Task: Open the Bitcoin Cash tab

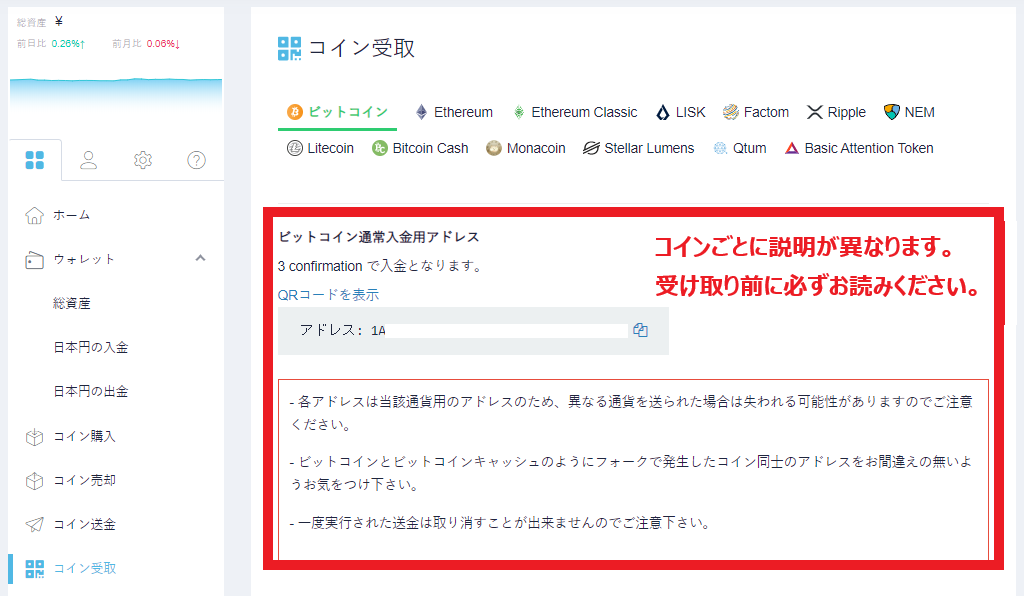Action: [x=420, y=148]
